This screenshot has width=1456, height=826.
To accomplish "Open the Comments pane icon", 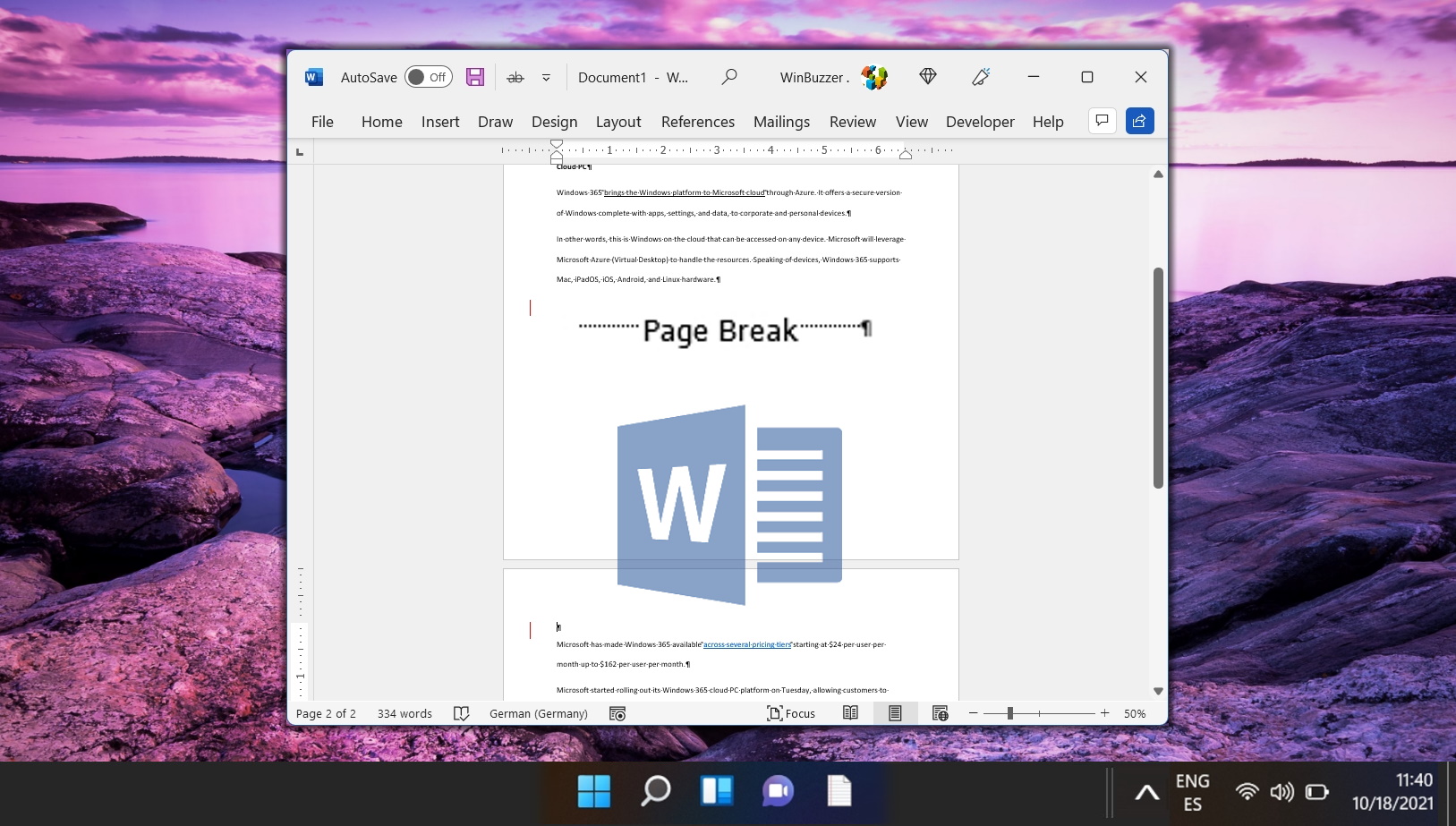I will tap(1102, 121).
